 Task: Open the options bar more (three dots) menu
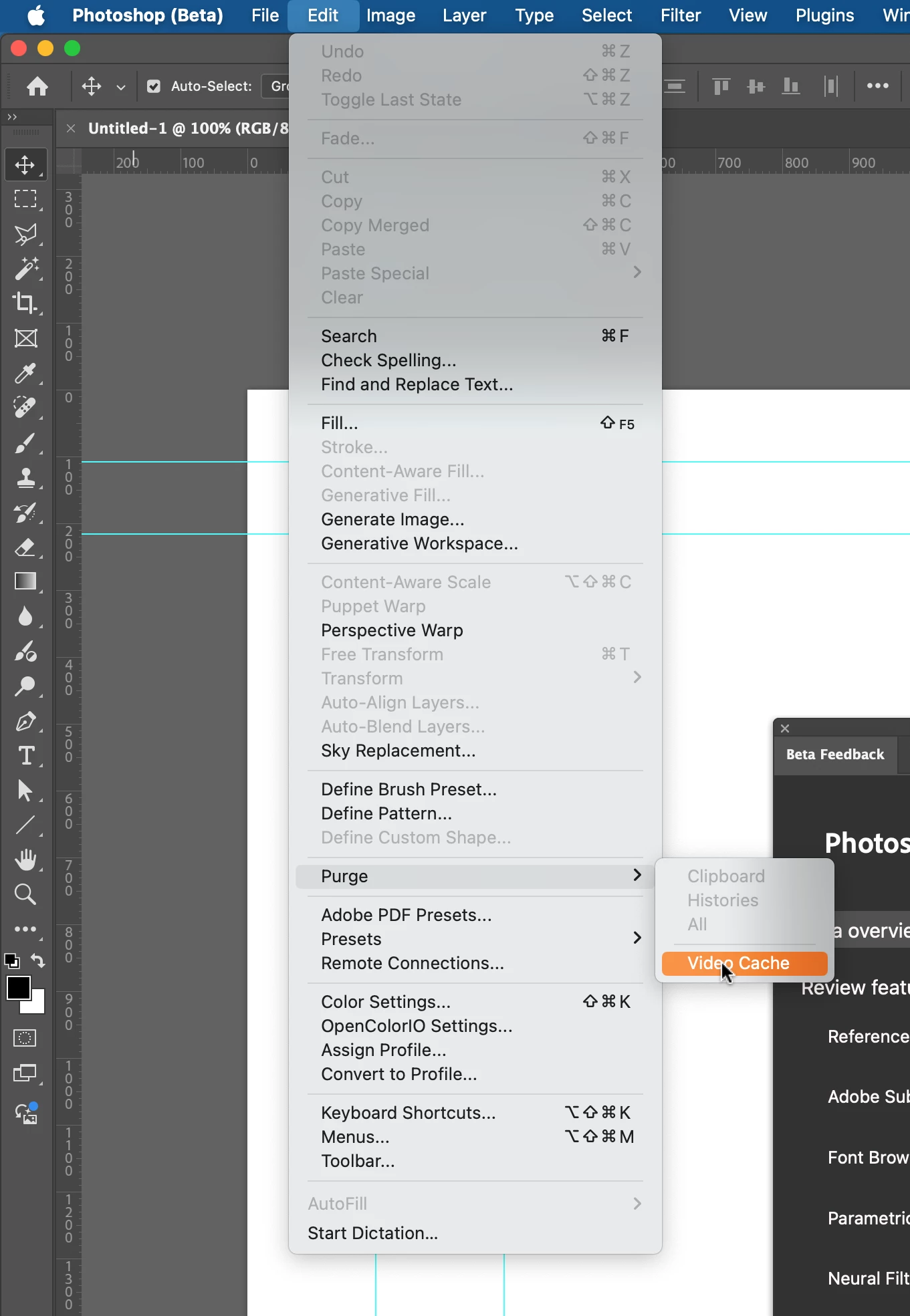click(877, 86)
